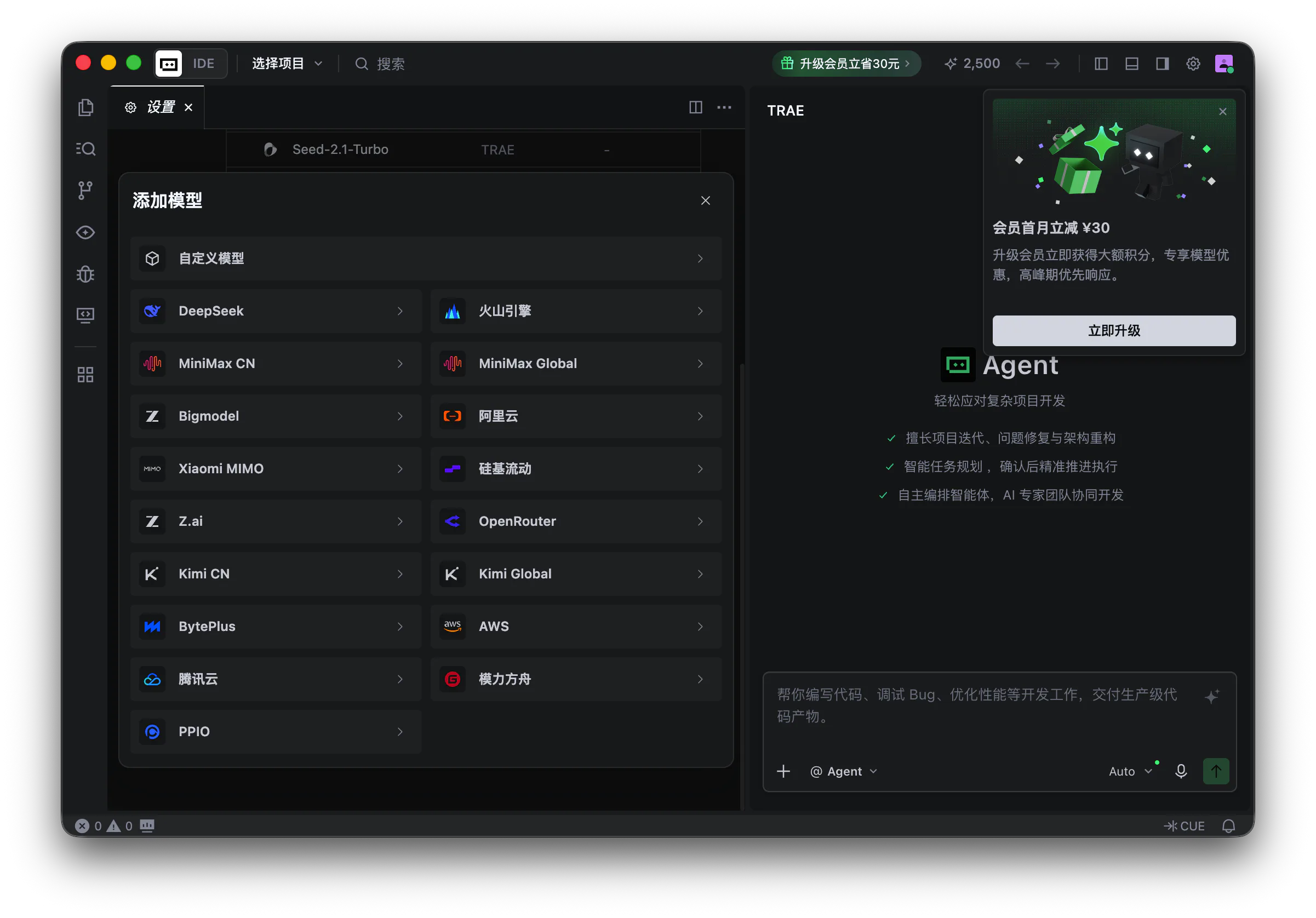Open notifications bell in status bar
This screenshot has height=918, width=1316.
tap(1228, 826)
